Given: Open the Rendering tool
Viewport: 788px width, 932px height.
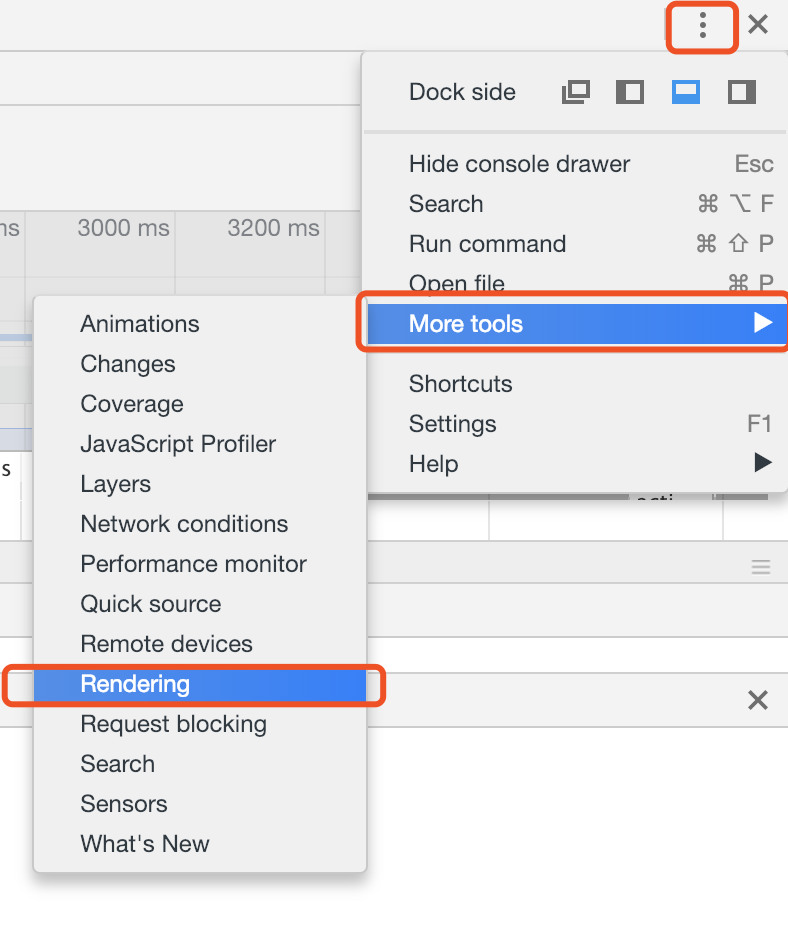Looking at the screenshot, I should pyautogui.click(x=135, y=684).
